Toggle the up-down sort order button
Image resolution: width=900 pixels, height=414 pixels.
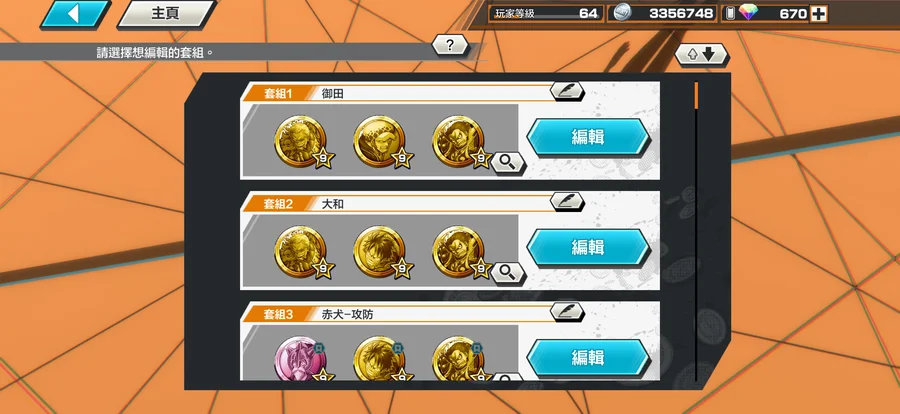coord(701,55)
